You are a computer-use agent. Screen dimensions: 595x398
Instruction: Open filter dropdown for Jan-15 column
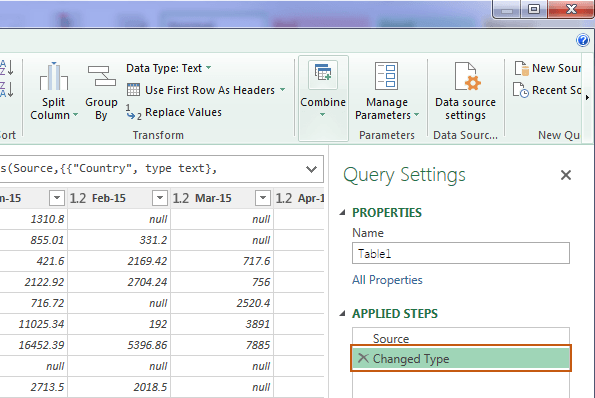click(57, 198)
